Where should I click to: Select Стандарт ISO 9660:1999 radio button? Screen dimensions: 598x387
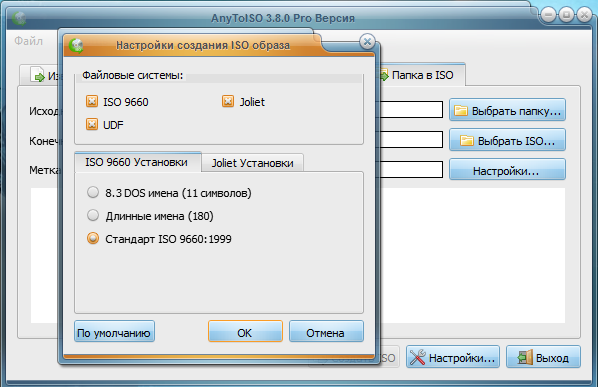coord(93,238)
